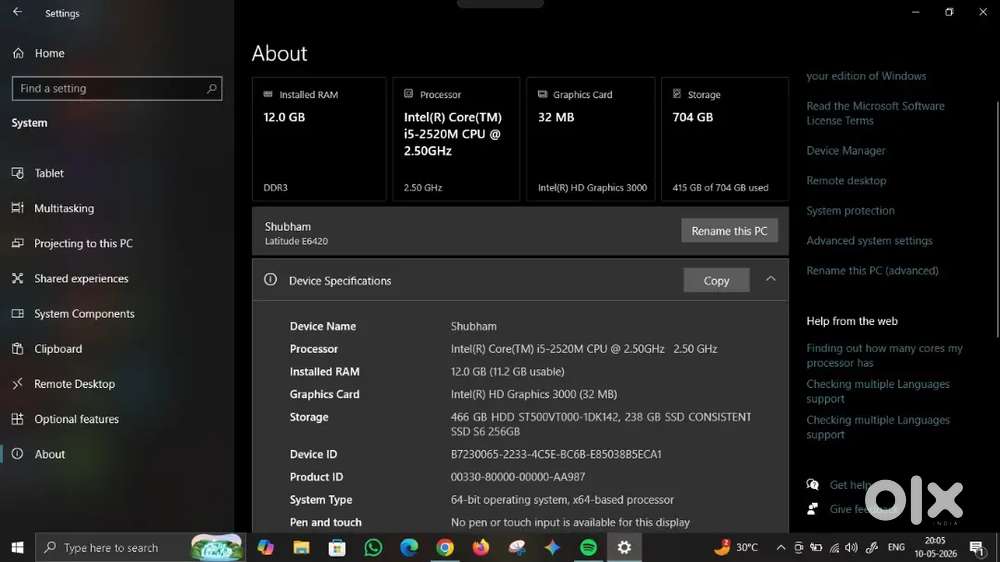Image resolution: width=1000 pixels, height=562 pixels.
Task: Click the Latitude E6420 model text
Action: pos(296,241)
